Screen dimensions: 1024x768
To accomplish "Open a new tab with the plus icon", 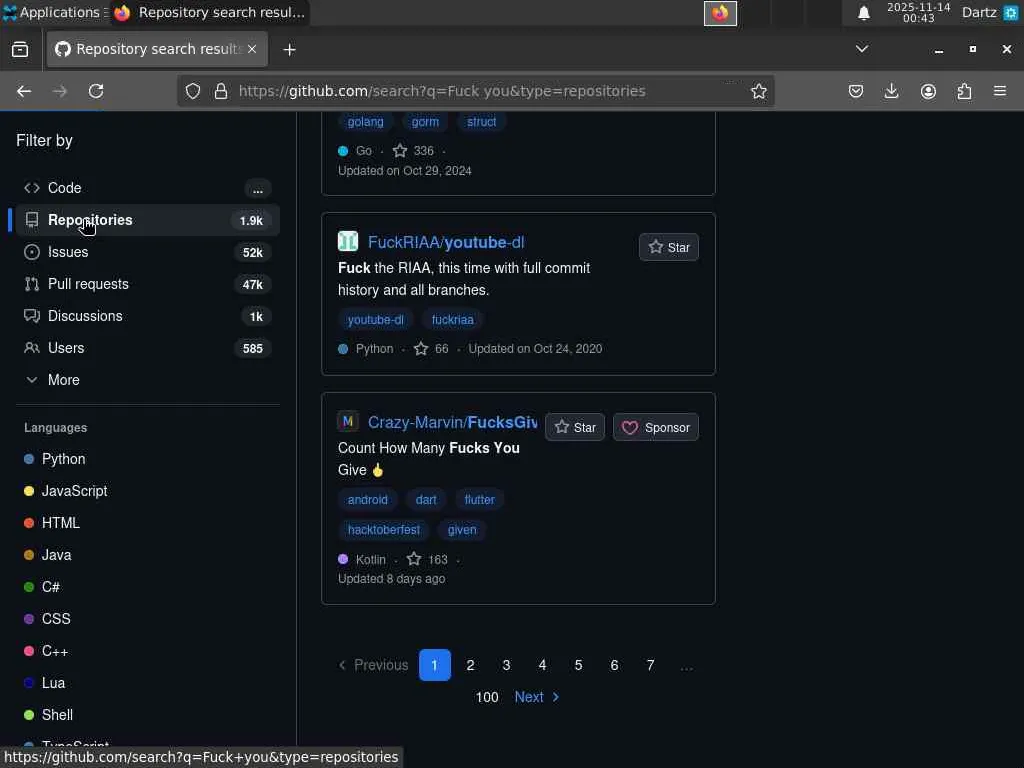I will coord(289,50).
